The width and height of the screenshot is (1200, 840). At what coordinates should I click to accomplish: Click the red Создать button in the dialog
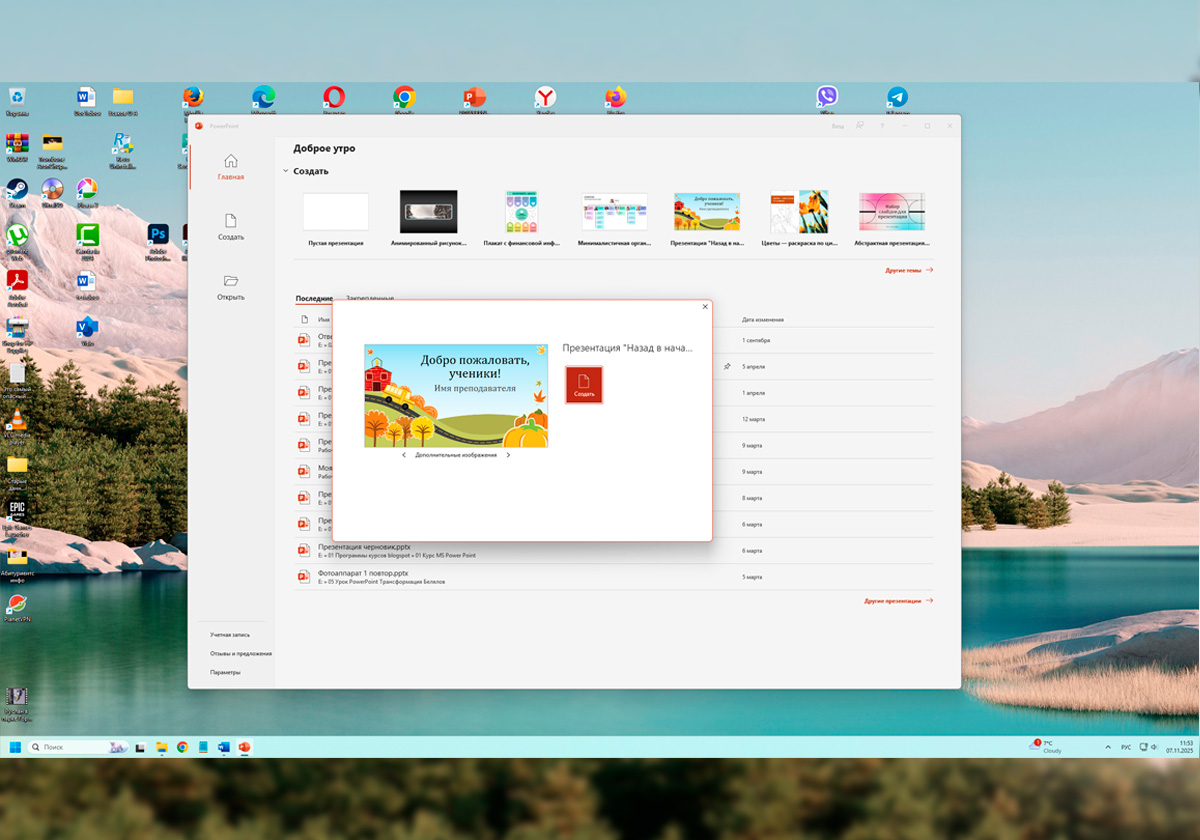click(584, 385)
